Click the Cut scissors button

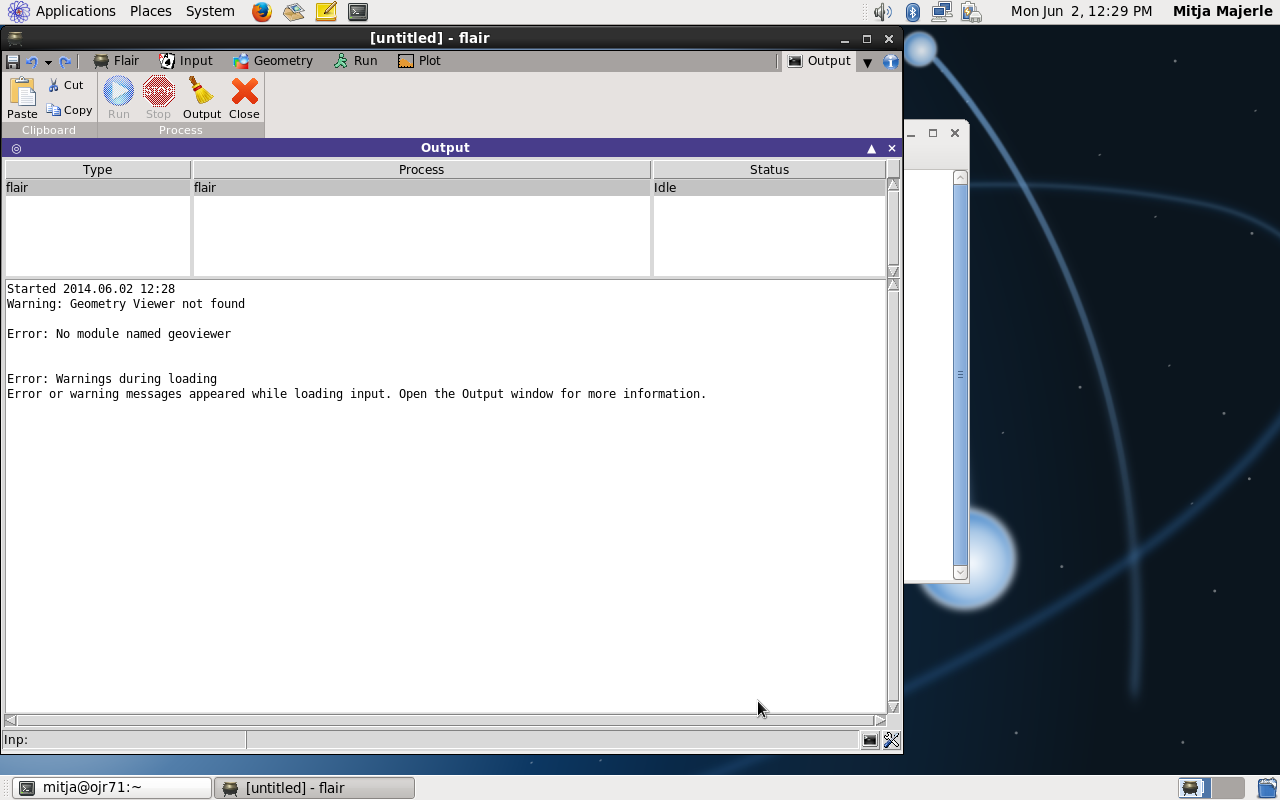(66, 85)
